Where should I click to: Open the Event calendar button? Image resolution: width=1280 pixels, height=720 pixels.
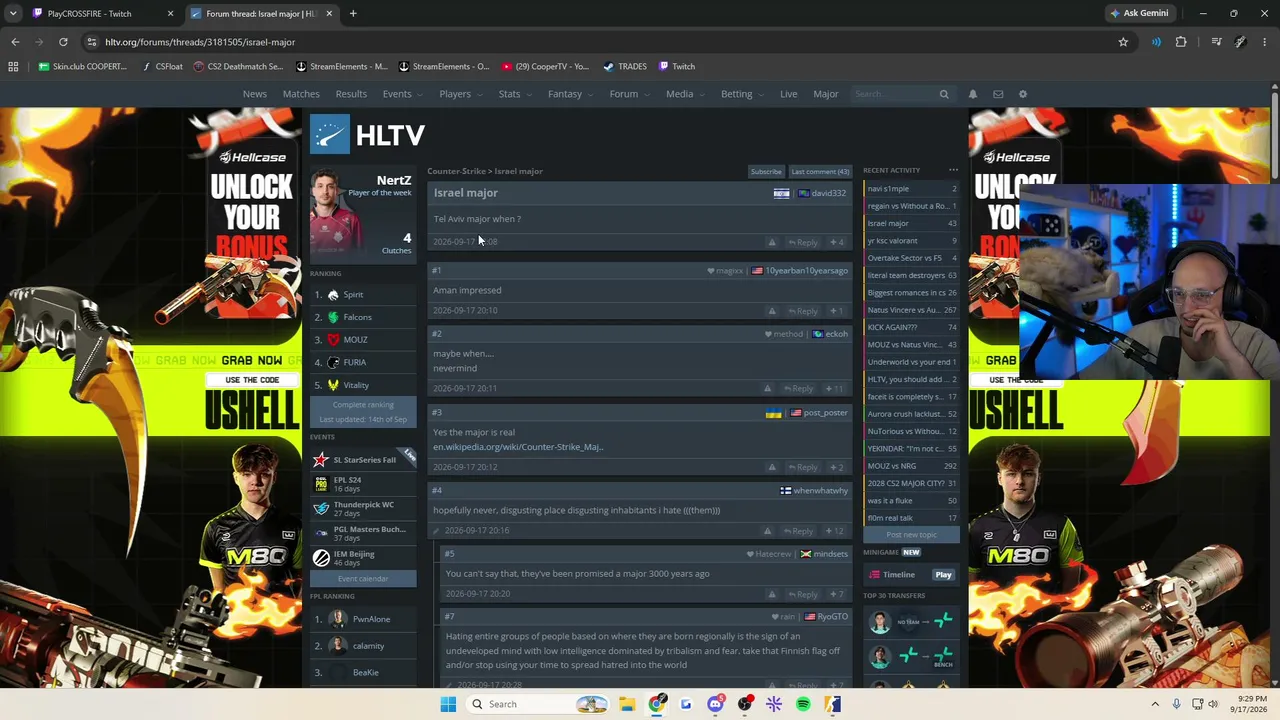[x=363, y=579]
